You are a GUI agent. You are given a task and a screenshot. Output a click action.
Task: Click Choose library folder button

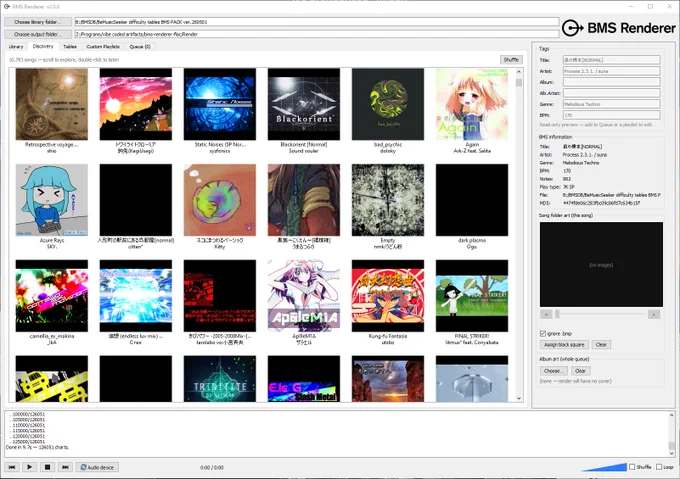[x=38, y=22]
